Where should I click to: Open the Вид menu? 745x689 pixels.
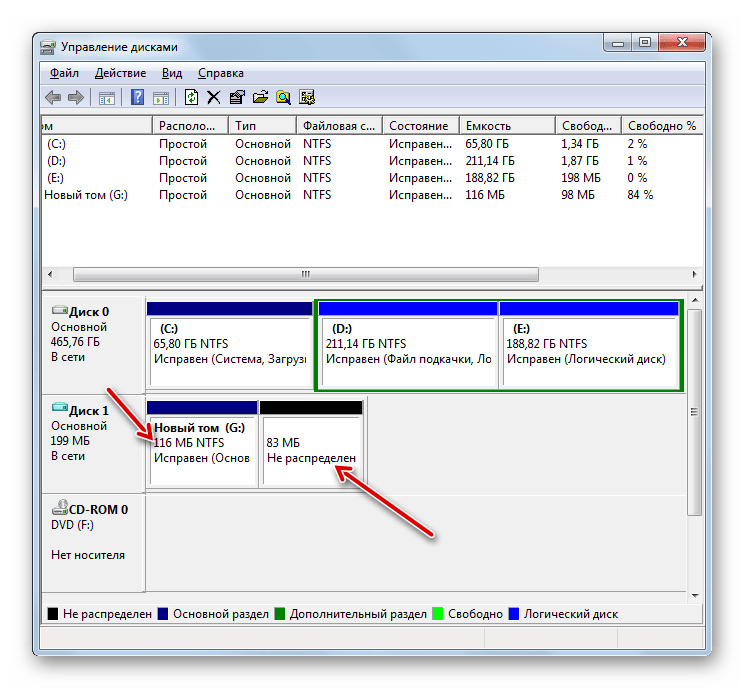pyautogui.click(x=172, y=73)
